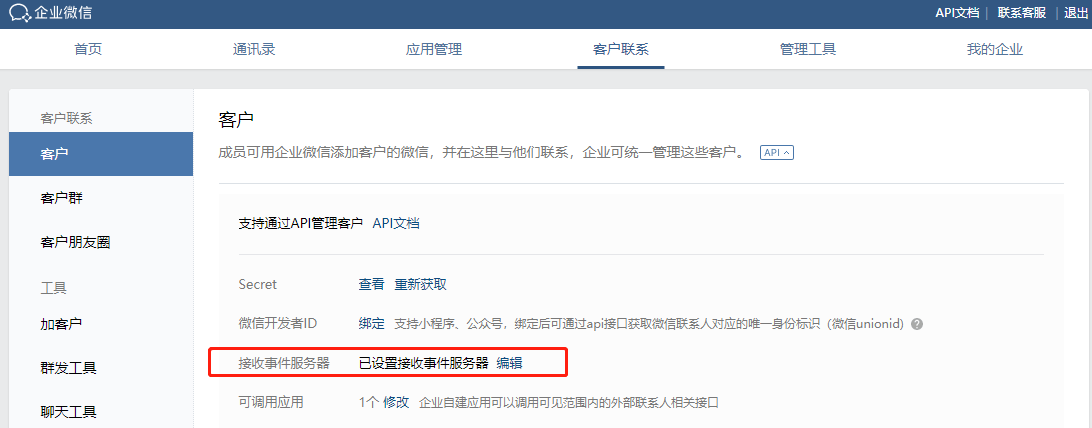
Task: Click 退出 to log out
Action: (1077, 13)
